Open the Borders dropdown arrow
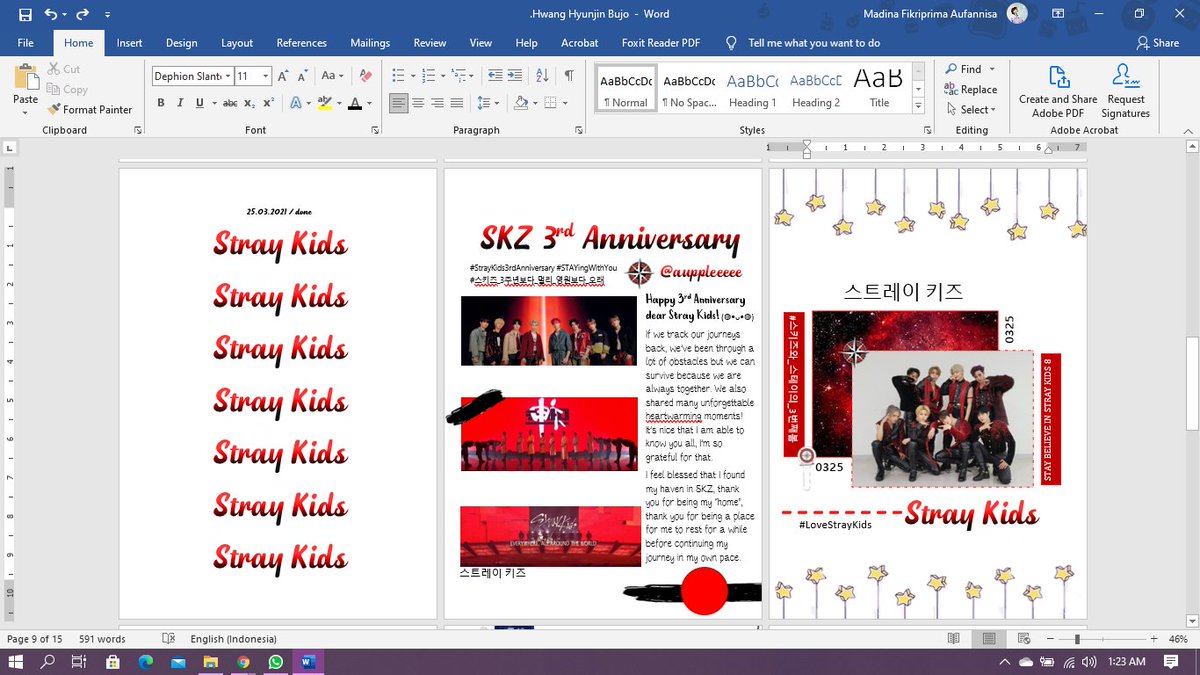The height and width of the screenshot is (675, 1200). point(563,103)
